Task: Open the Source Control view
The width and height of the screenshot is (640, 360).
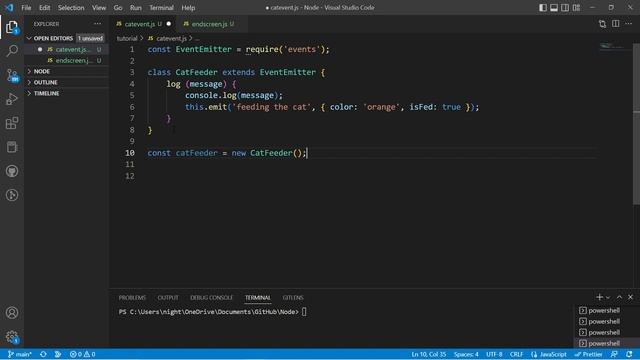Action: pos(12,76)
